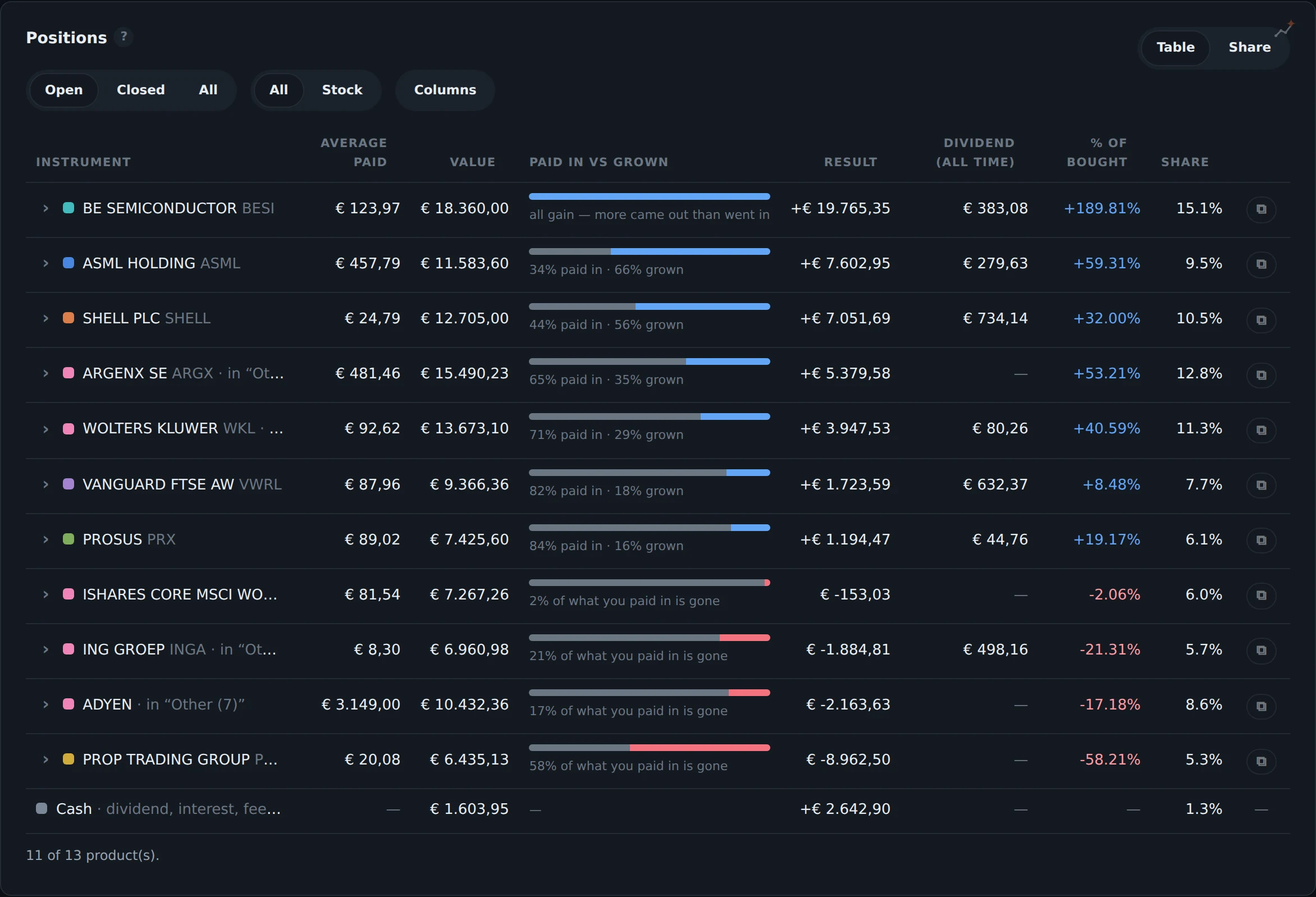
Task: Click the Cash row label
Action: (74, 809)
